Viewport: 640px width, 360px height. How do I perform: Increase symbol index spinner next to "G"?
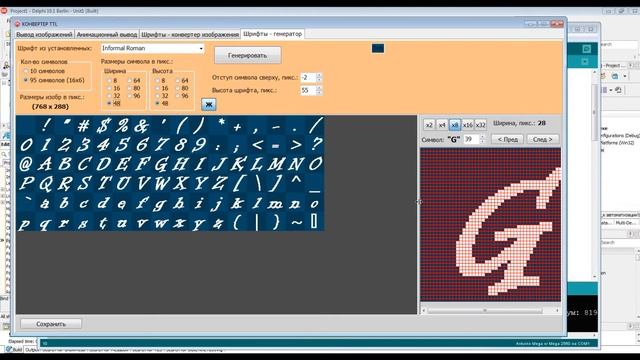(482, 137)
